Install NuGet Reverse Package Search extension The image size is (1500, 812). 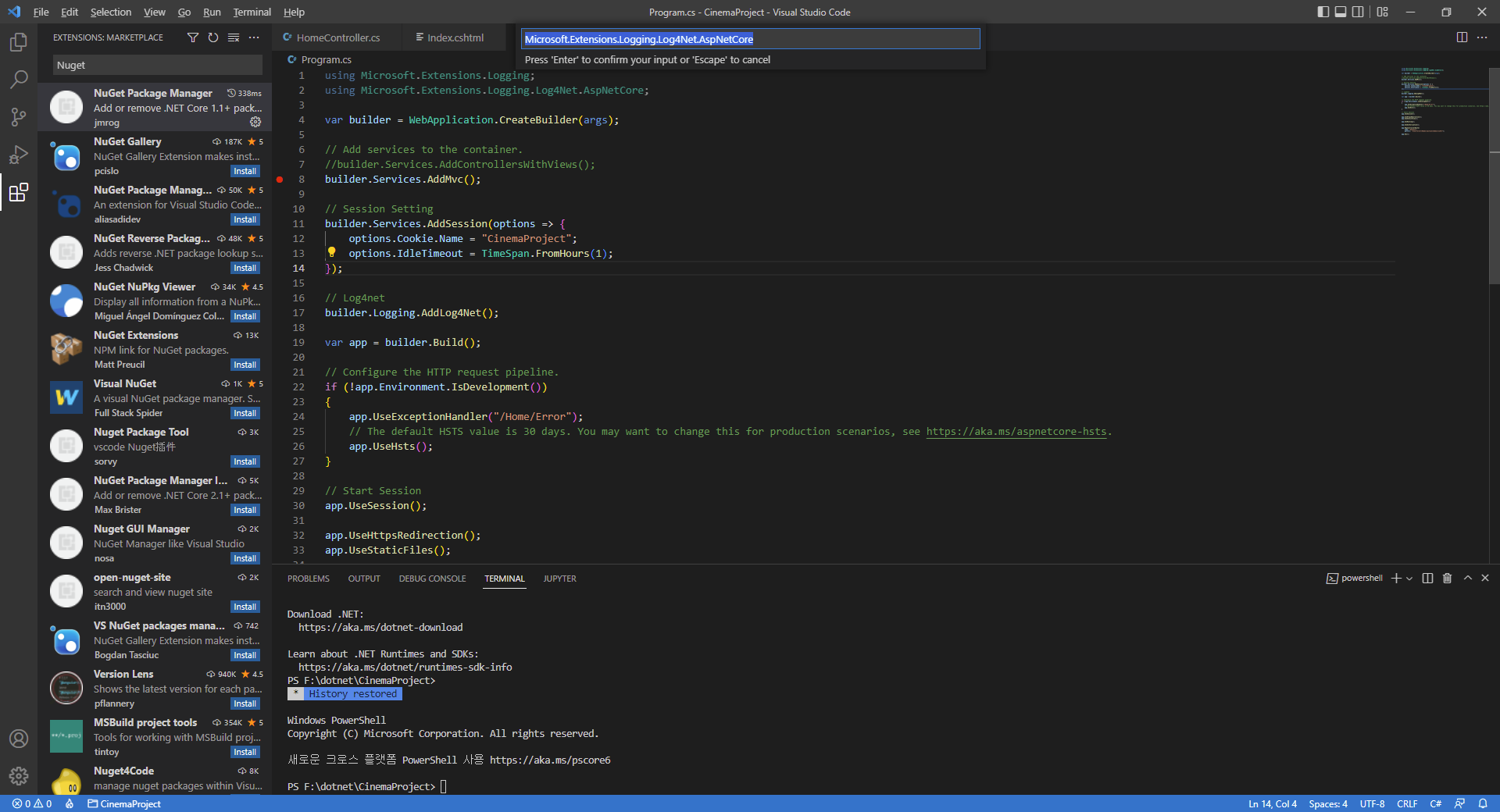pos(245,268)
